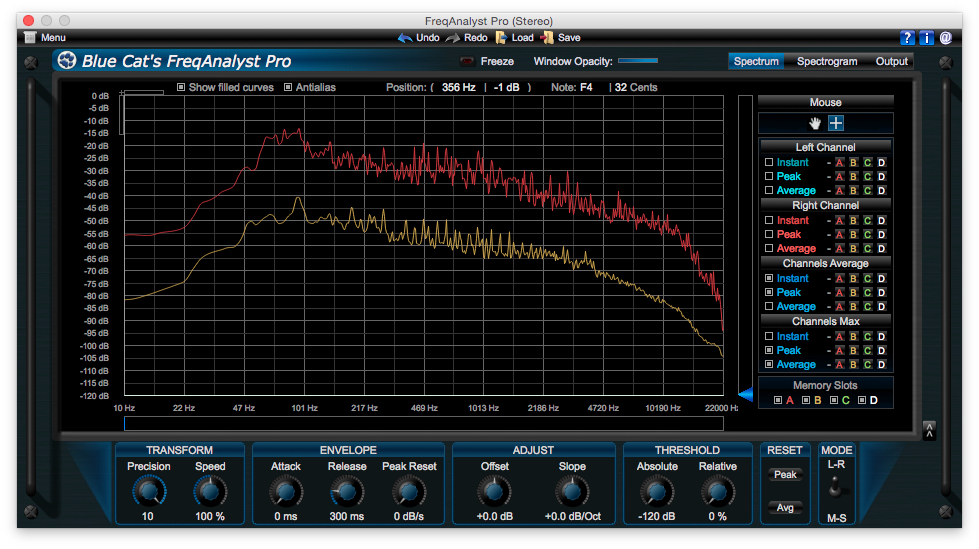Screen dimensions: 979x549
Task: Assign Right Channel Instant to slot D
Action: click(882, 220)
